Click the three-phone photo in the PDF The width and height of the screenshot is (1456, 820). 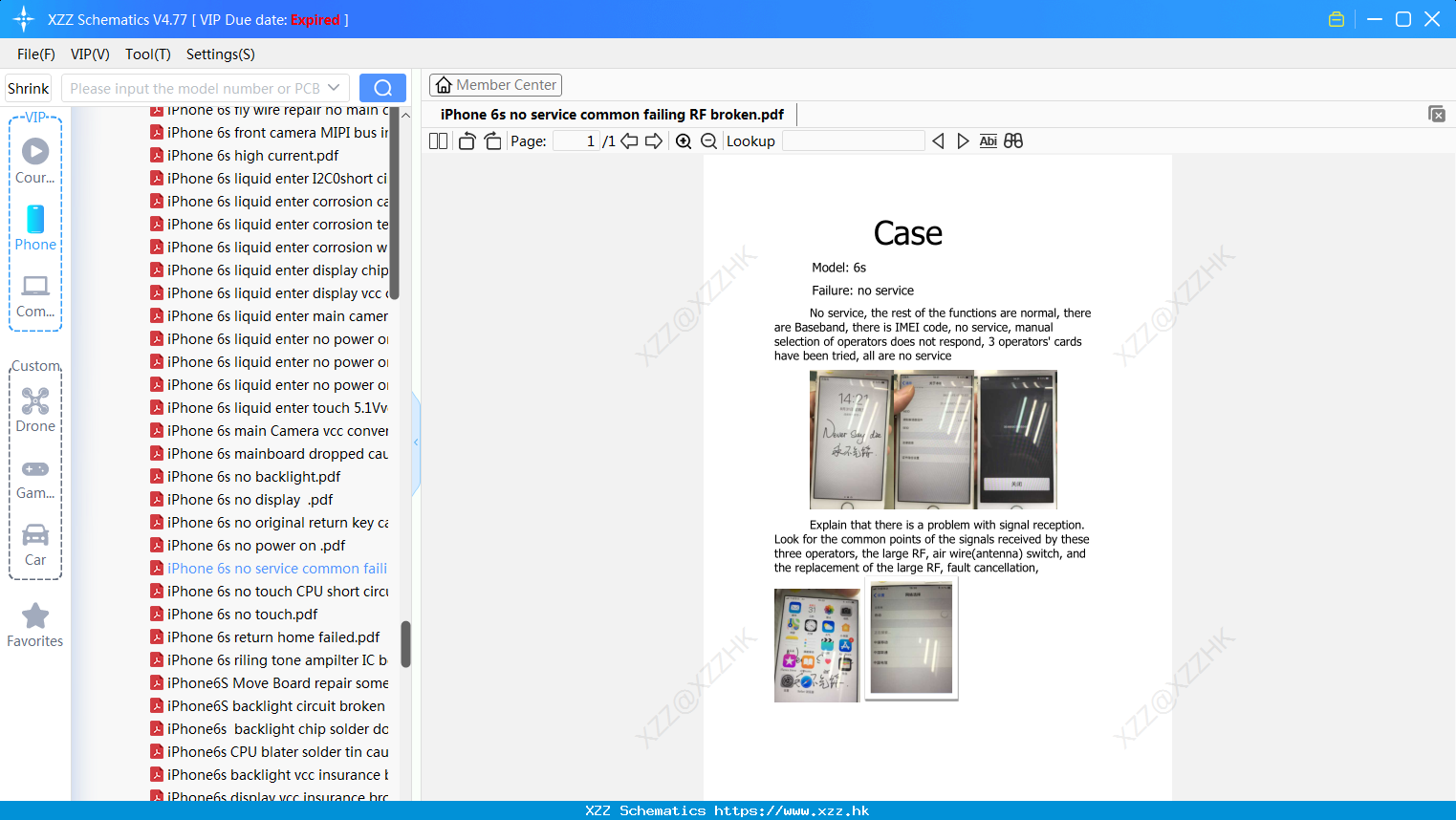coord(933,440)
